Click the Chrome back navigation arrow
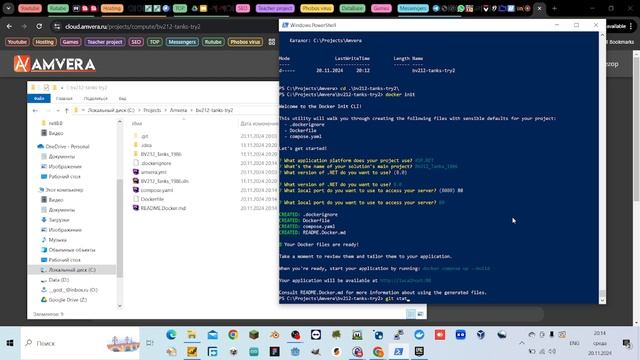This screenshot has height=360, width=640. click(9, 27)
